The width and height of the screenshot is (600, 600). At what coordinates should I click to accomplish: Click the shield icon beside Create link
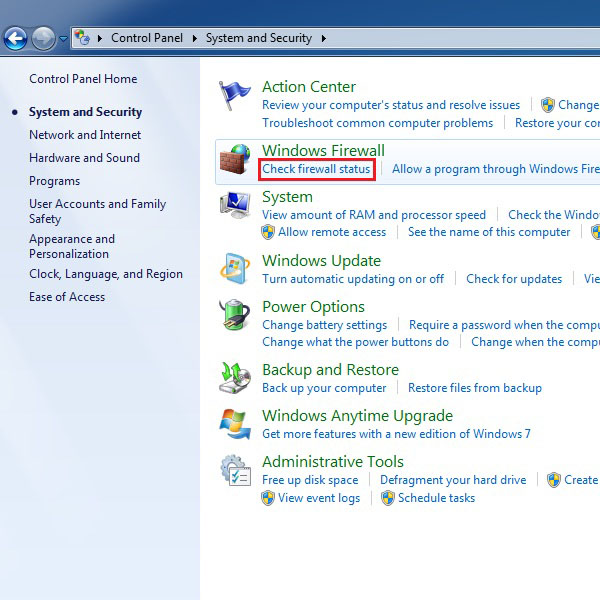(554, 480)
